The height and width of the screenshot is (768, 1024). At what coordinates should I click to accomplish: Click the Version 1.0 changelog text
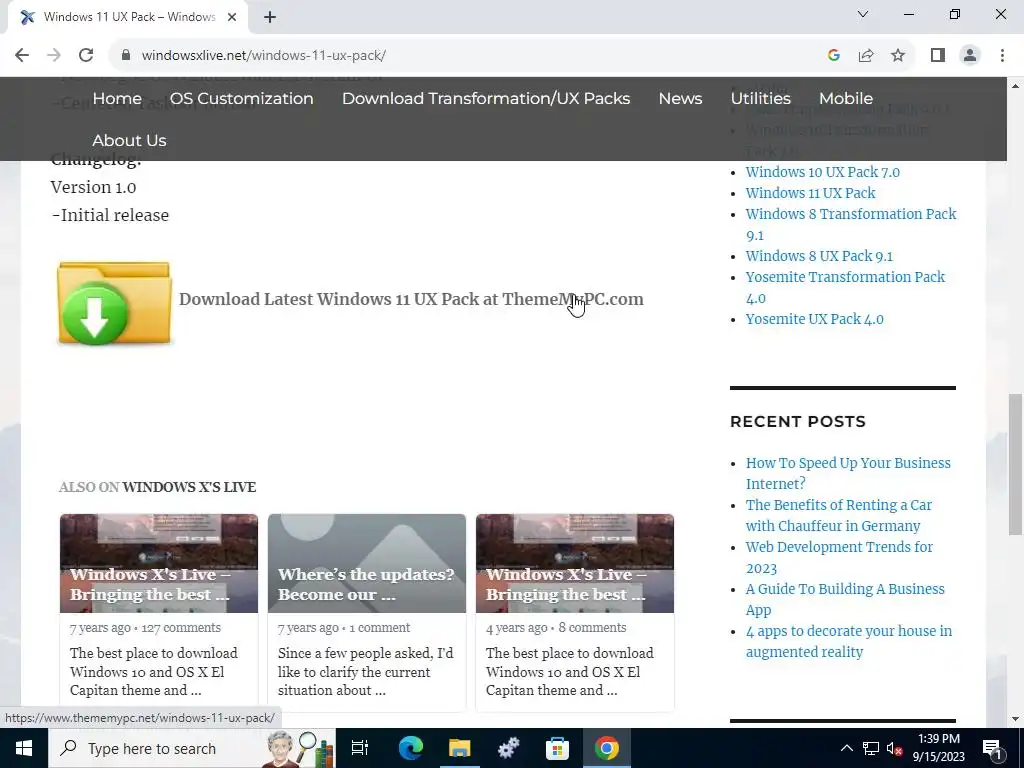(x=93, y=187)
